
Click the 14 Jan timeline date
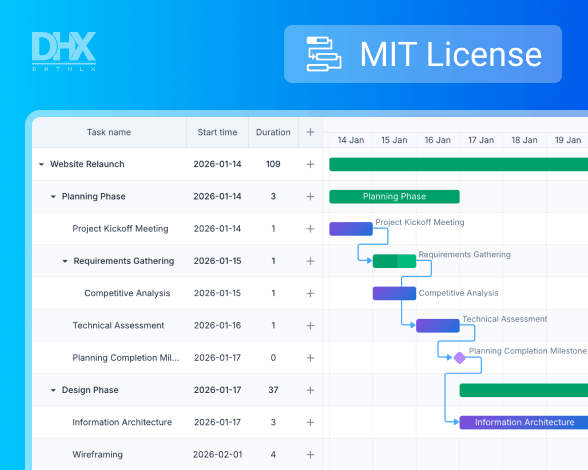pos(351,140)
